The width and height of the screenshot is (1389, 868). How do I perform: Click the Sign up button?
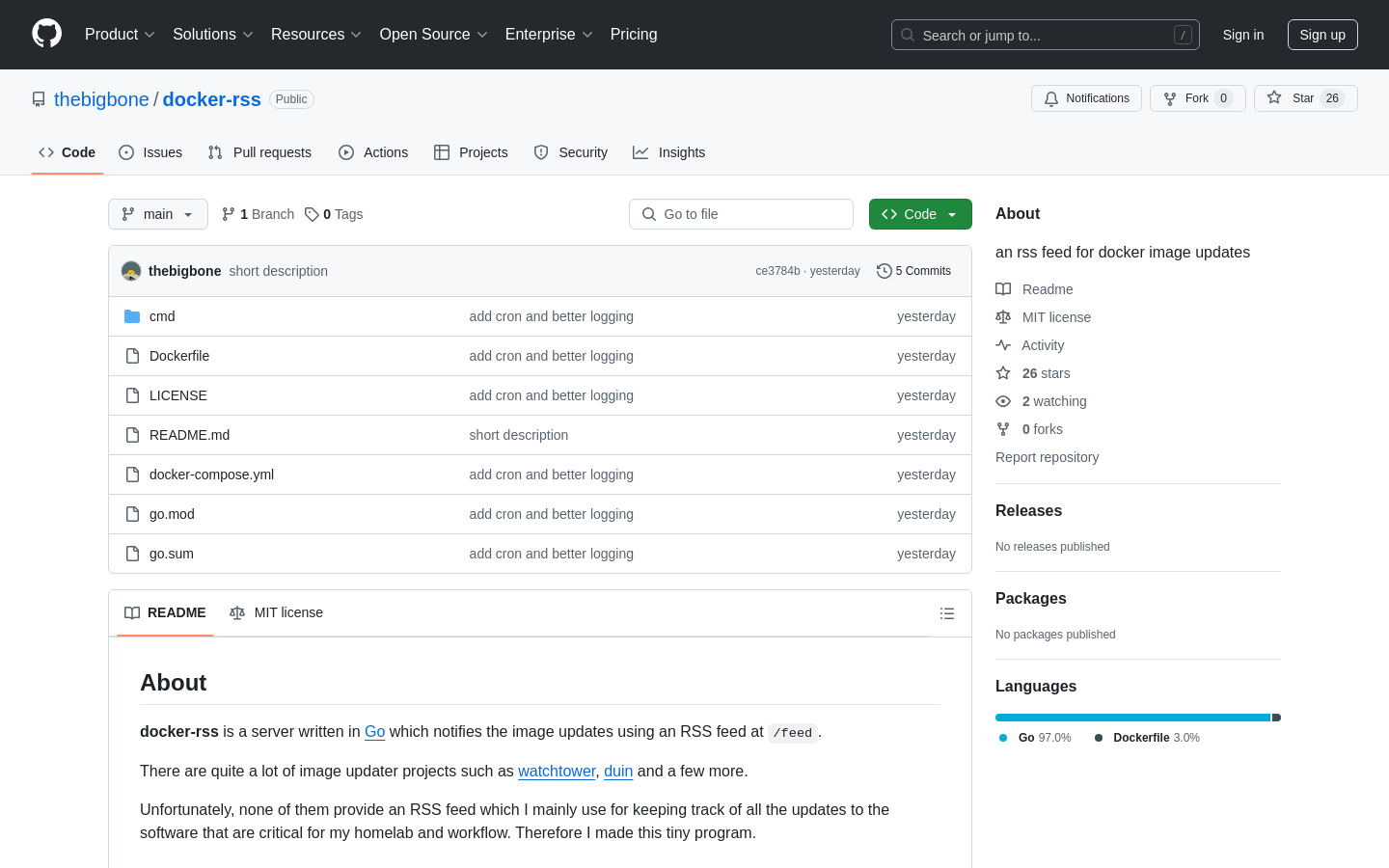1322,35
